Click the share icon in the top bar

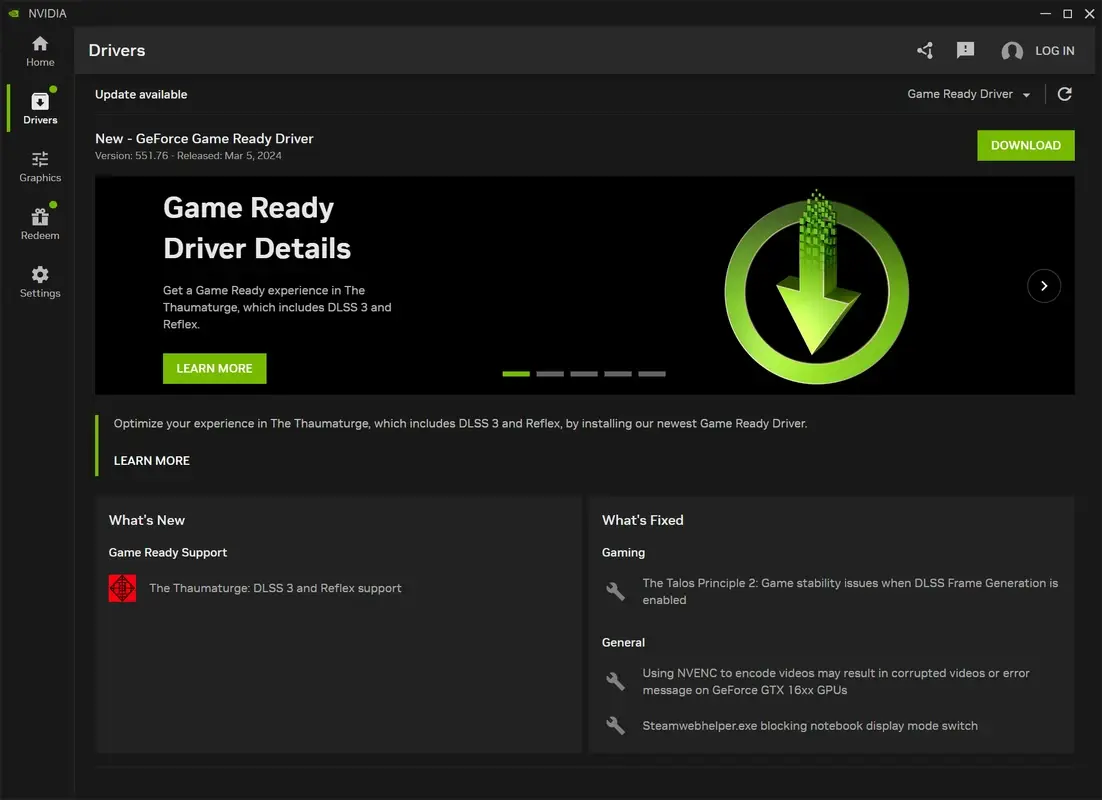(x=923, y=50)
